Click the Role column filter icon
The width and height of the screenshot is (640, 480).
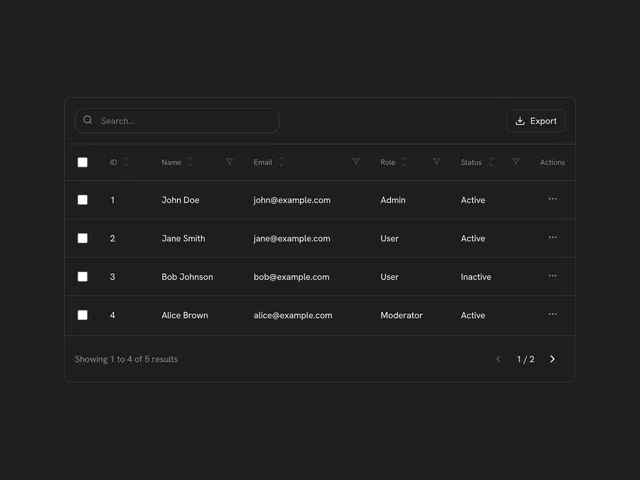coord(436,162)
